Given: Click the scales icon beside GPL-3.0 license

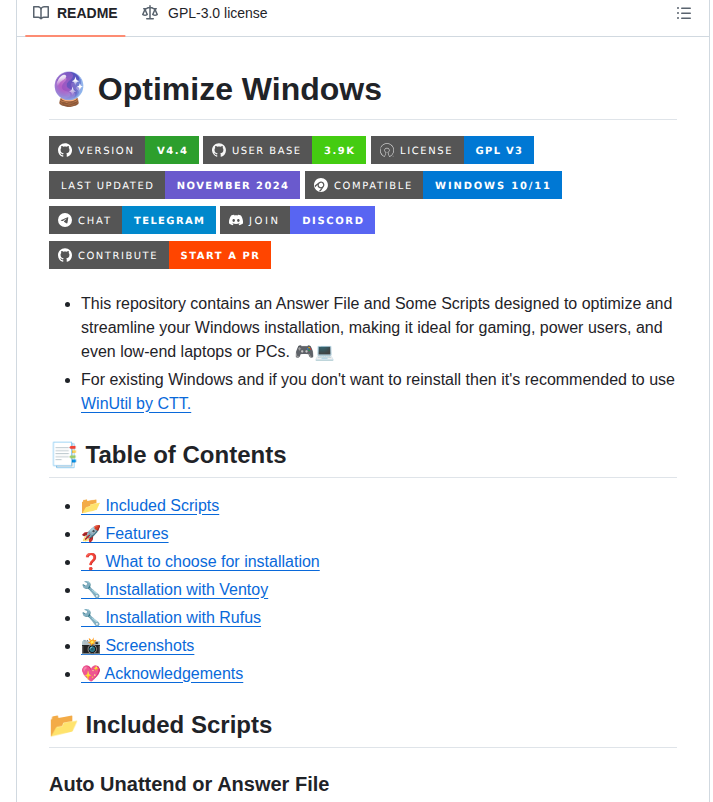Looking at the screenshot, I should pos(150,13).
